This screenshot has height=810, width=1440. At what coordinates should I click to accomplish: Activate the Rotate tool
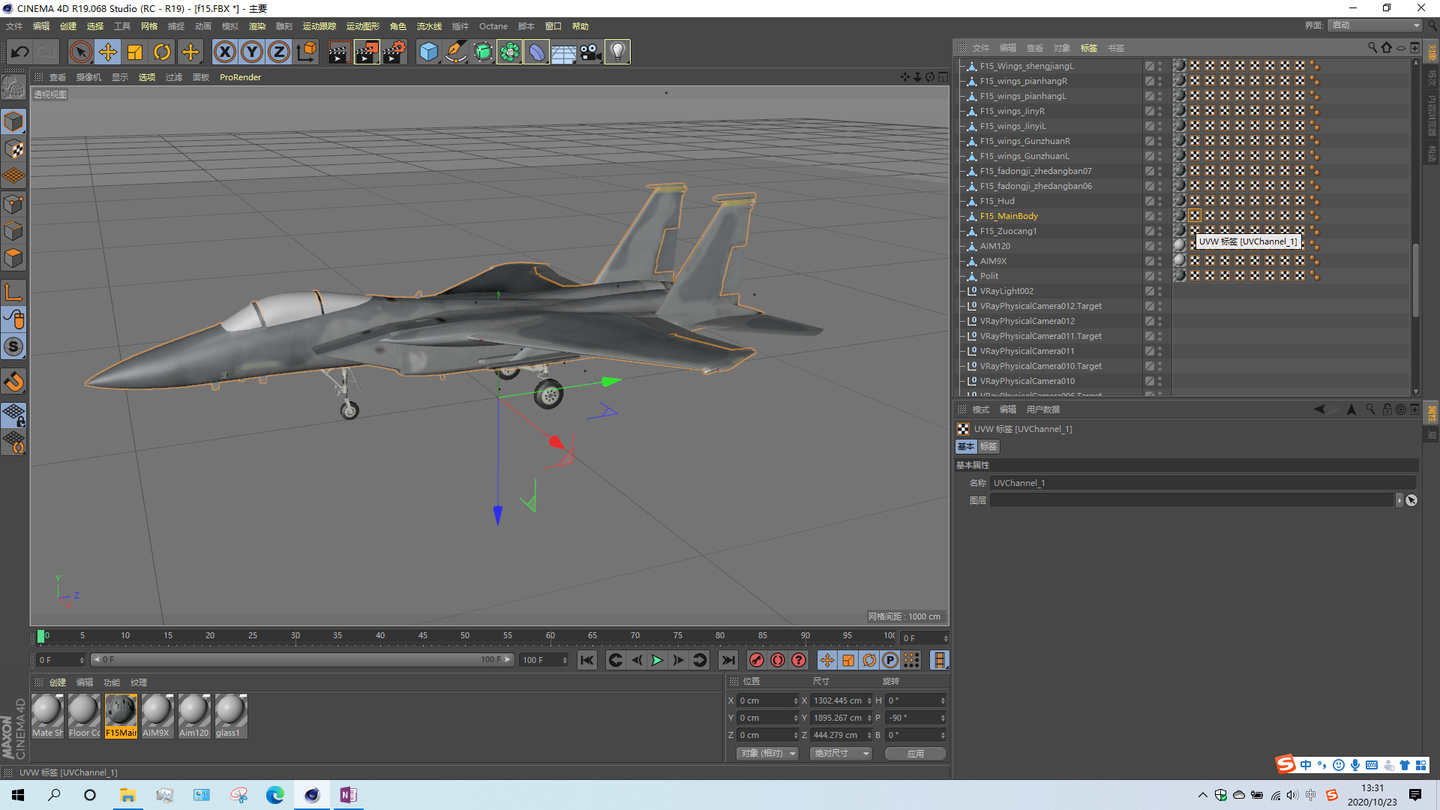point(161,52)
